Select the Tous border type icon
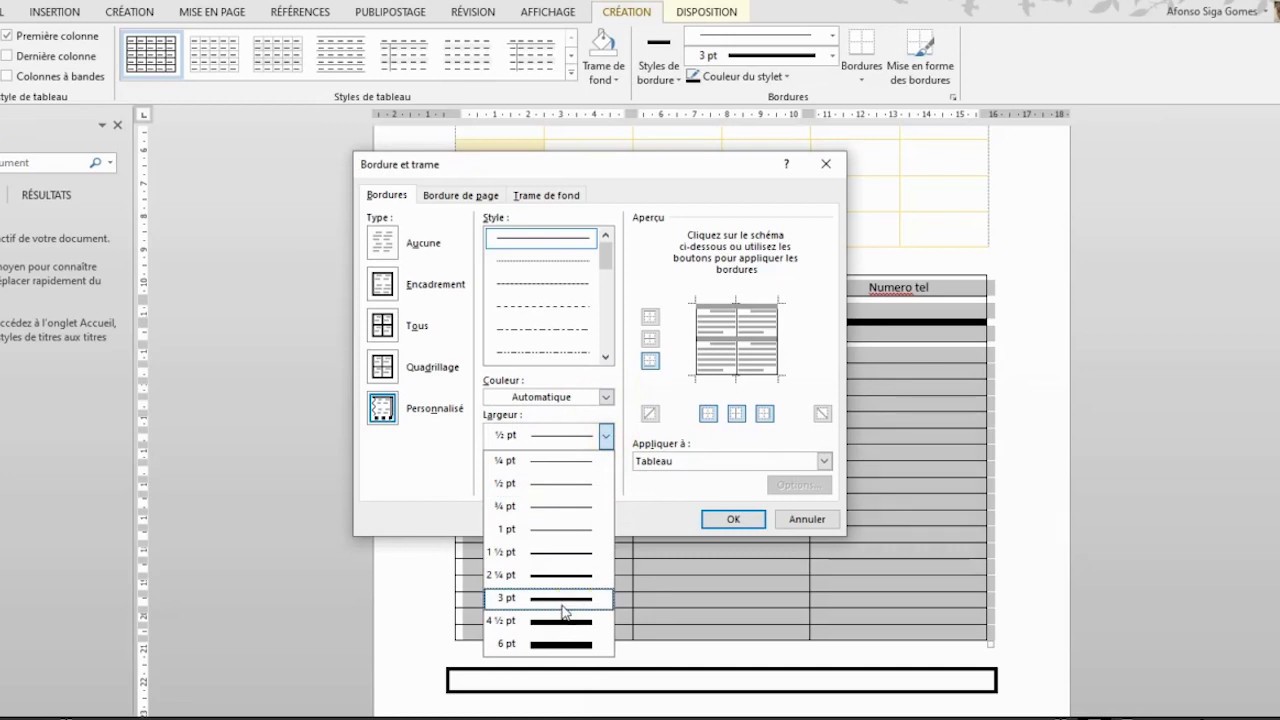Image resolution: width=1280 pixels, height=720 pixels. tap(382, 326)
